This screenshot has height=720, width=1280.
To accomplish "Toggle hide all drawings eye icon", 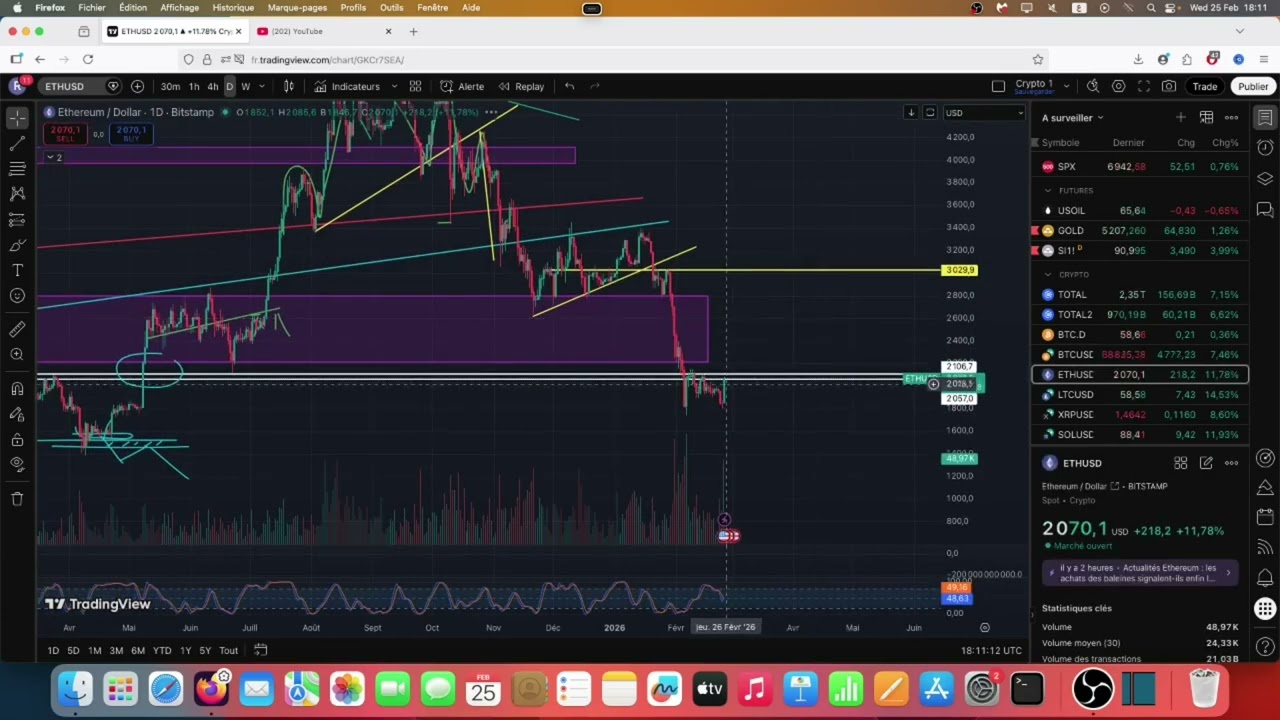I will coord(17,464).
